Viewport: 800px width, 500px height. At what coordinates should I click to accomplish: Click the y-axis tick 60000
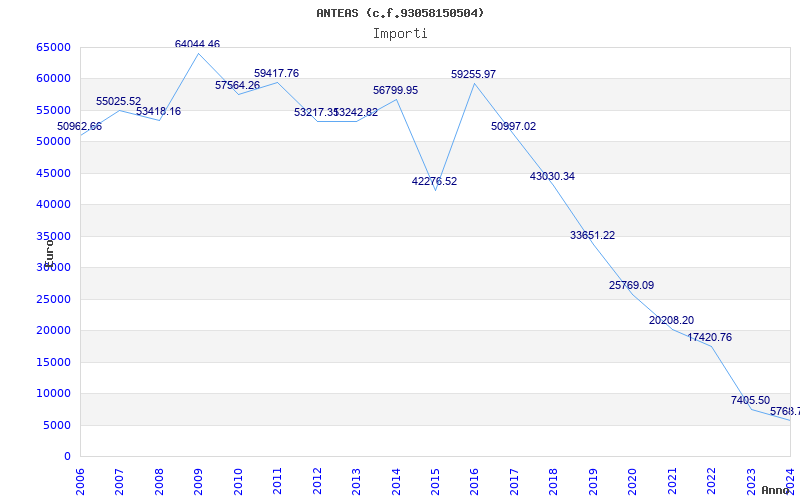click(54, 79)
